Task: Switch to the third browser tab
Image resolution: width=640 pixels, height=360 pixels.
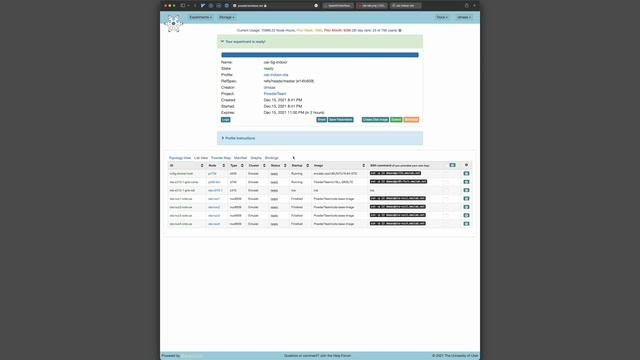Action: 405,6
